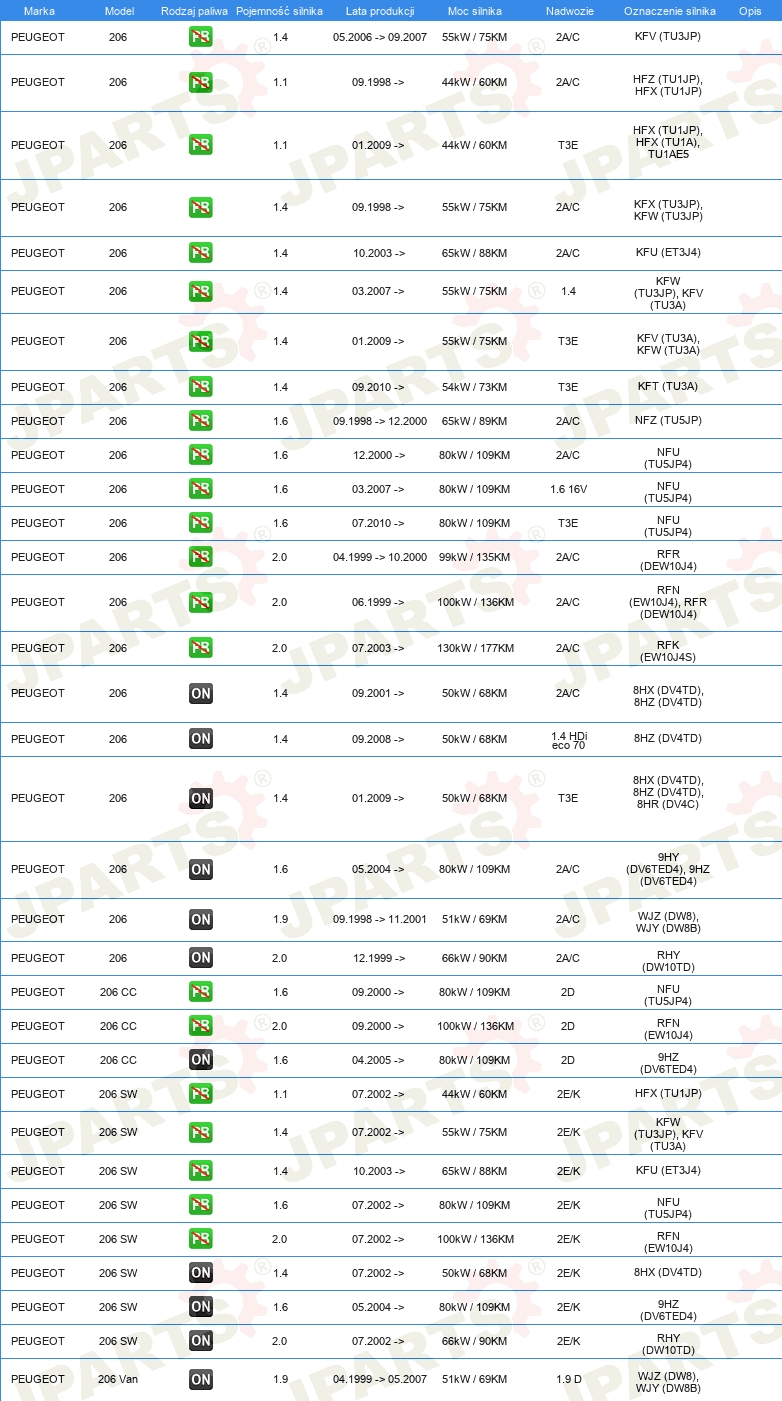The image size is (782, 1401).
Task: Click the ON icon in the 206 SW 05.2004 row
Action: click(201, 1307)
